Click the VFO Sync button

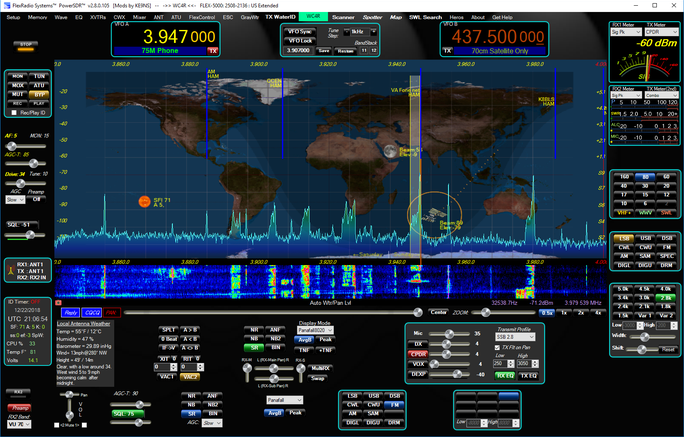(x=300, y=32)
